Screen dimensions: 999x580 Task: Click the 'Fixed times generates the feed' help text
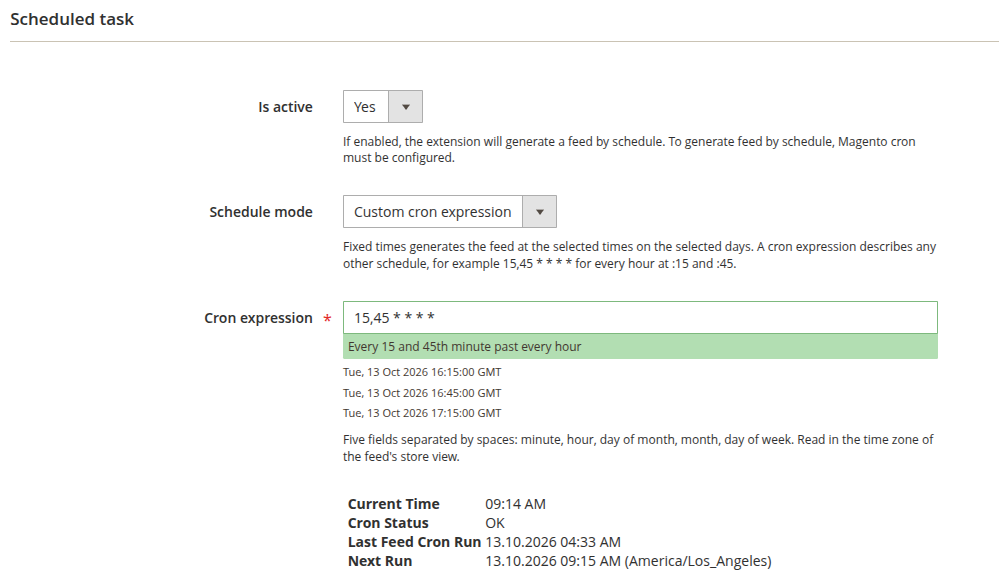click(x=639, y=255)
